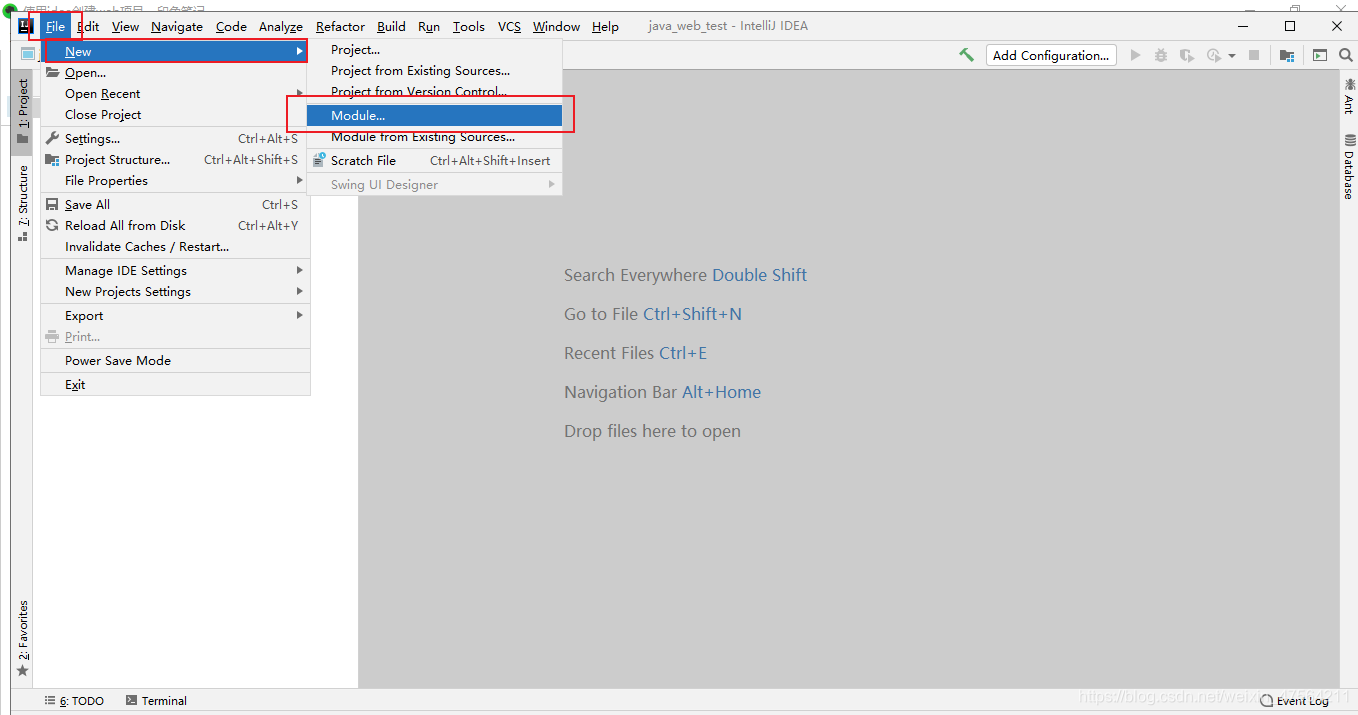This screenshot has width=1358, height=715.
Task: Open the Tools menu
Action: [469, 26]
